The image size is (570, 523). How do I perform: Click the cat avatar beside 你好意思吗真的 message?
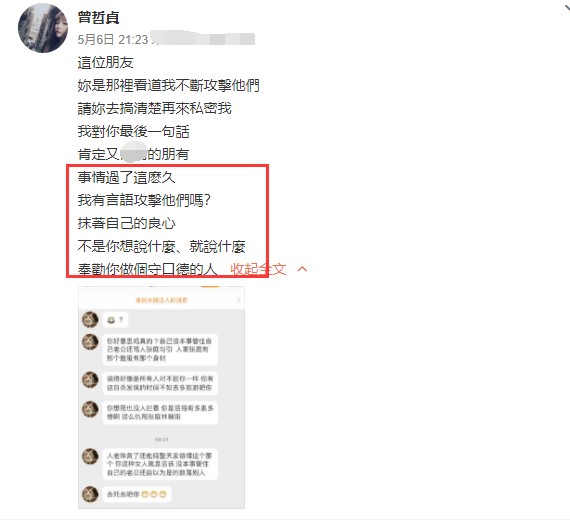(x=90, y=342)
